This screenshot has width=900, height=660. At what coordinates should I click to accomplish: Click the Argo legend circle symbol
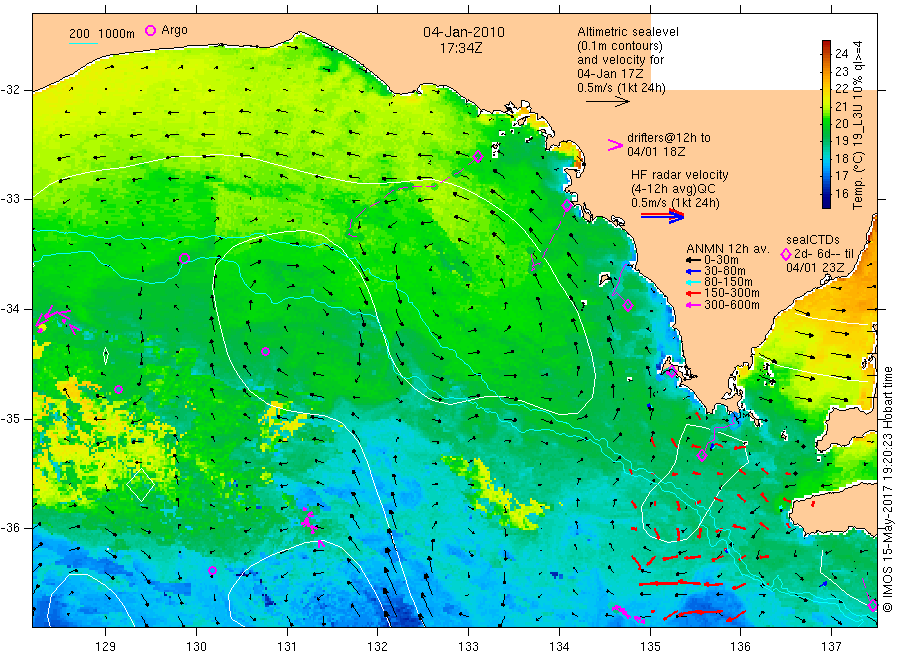coord(150,30)
